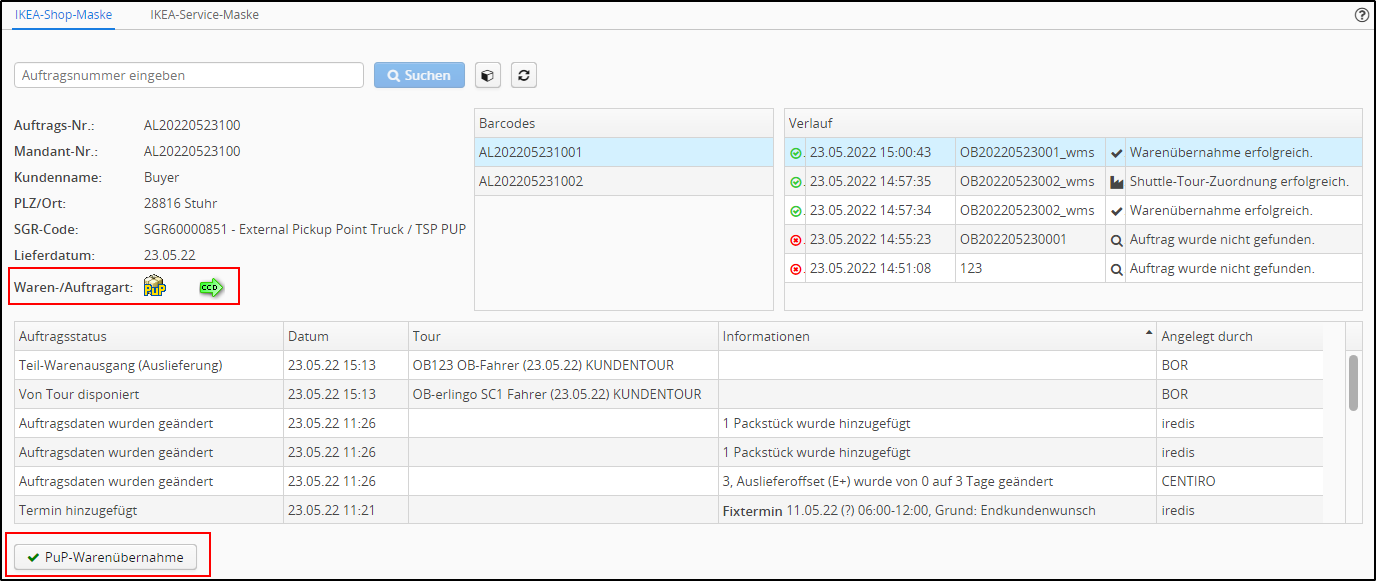Select history entry OB202205230001
The height and width of the screenshot is (581, 1376).
pyautogui.click(x=1013, y=240)
